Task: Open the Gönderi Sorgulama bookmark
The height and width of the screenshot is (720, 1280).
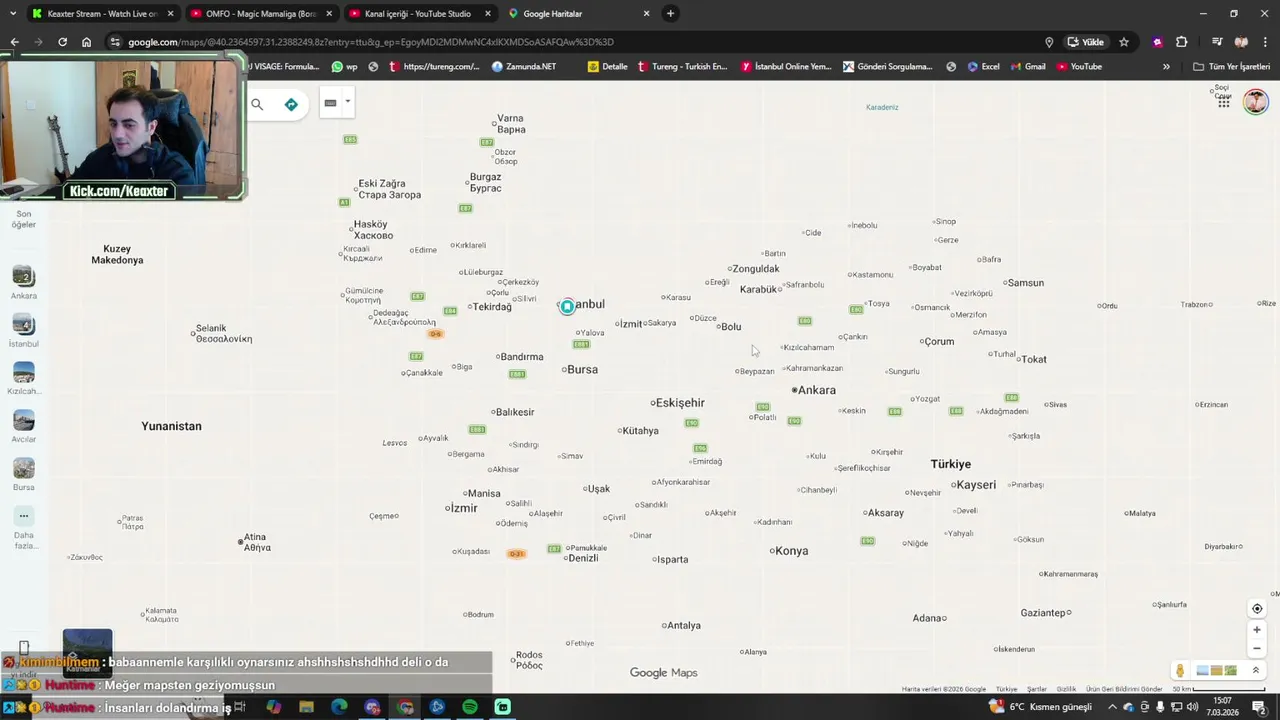Action: (888, 67)
